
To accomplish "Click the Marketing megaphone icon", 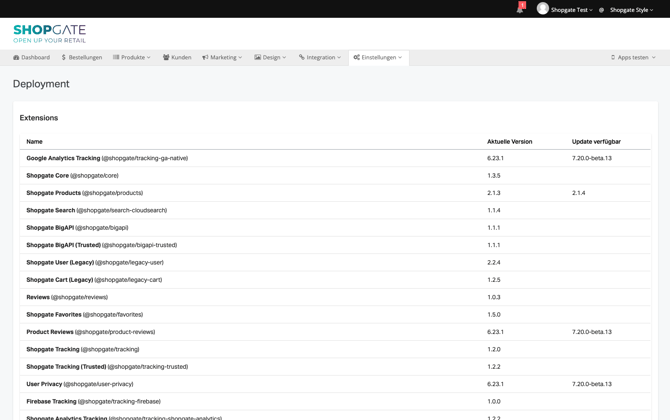I will pyautogui.click(x=205, y=57).
